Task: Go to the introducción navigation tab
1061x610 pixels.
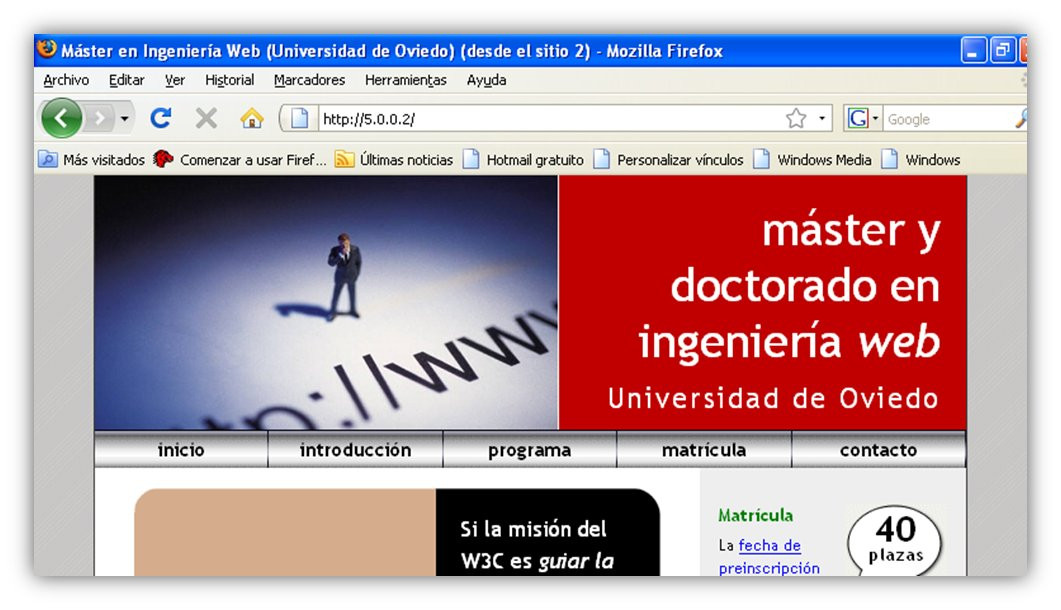Action: point(355,450)
